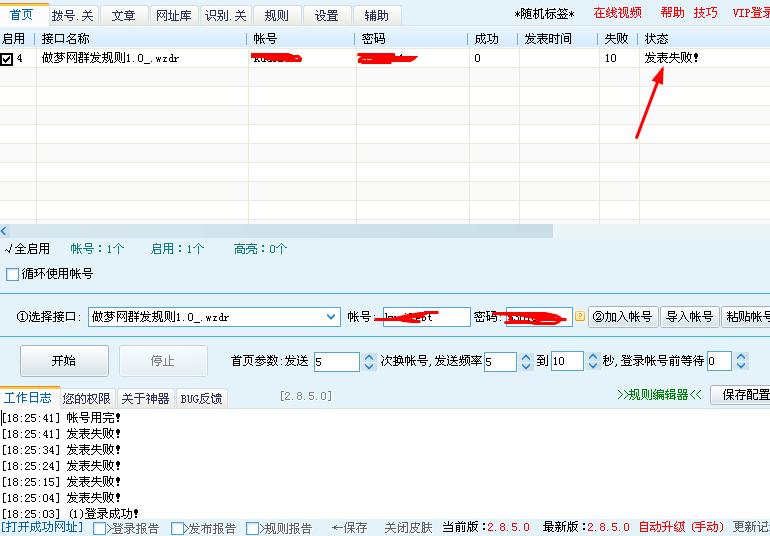Click the 帐号 input field
The height and width of the screenshot is (536, 770).
pyautogui.click(x=422, y=317)
